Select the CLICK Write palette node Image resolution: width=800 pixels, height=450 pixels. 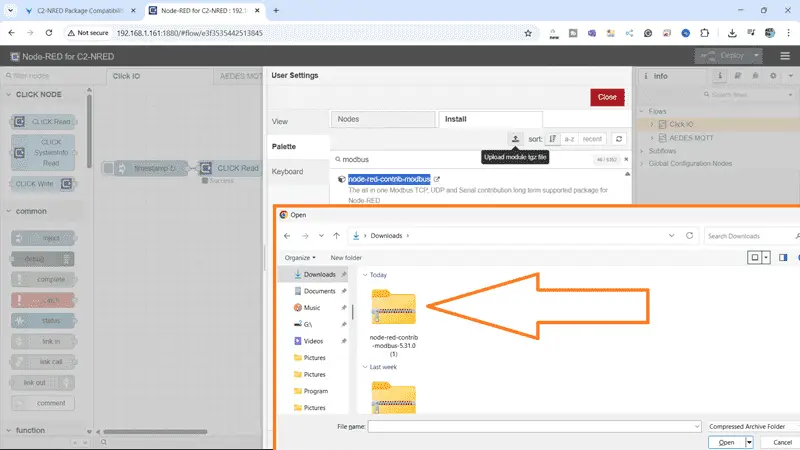point(43,184)
